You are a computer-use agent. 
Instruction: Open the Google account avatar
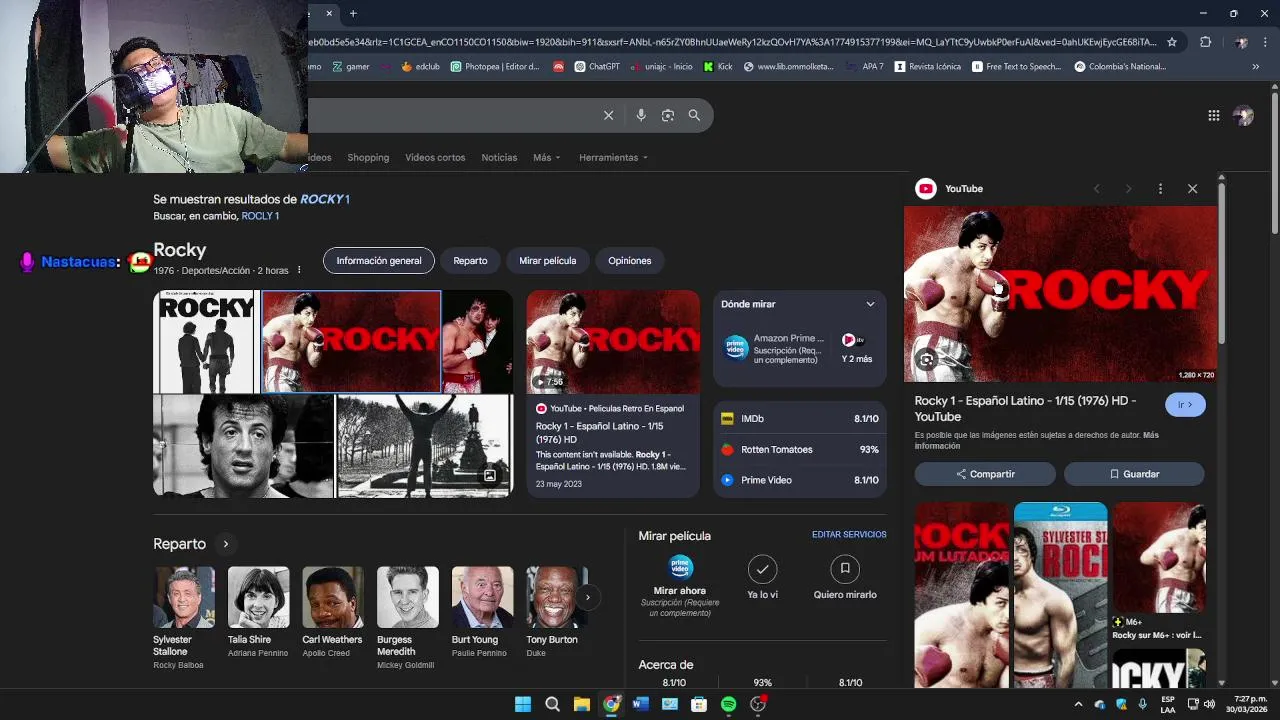coord(1243,115)
